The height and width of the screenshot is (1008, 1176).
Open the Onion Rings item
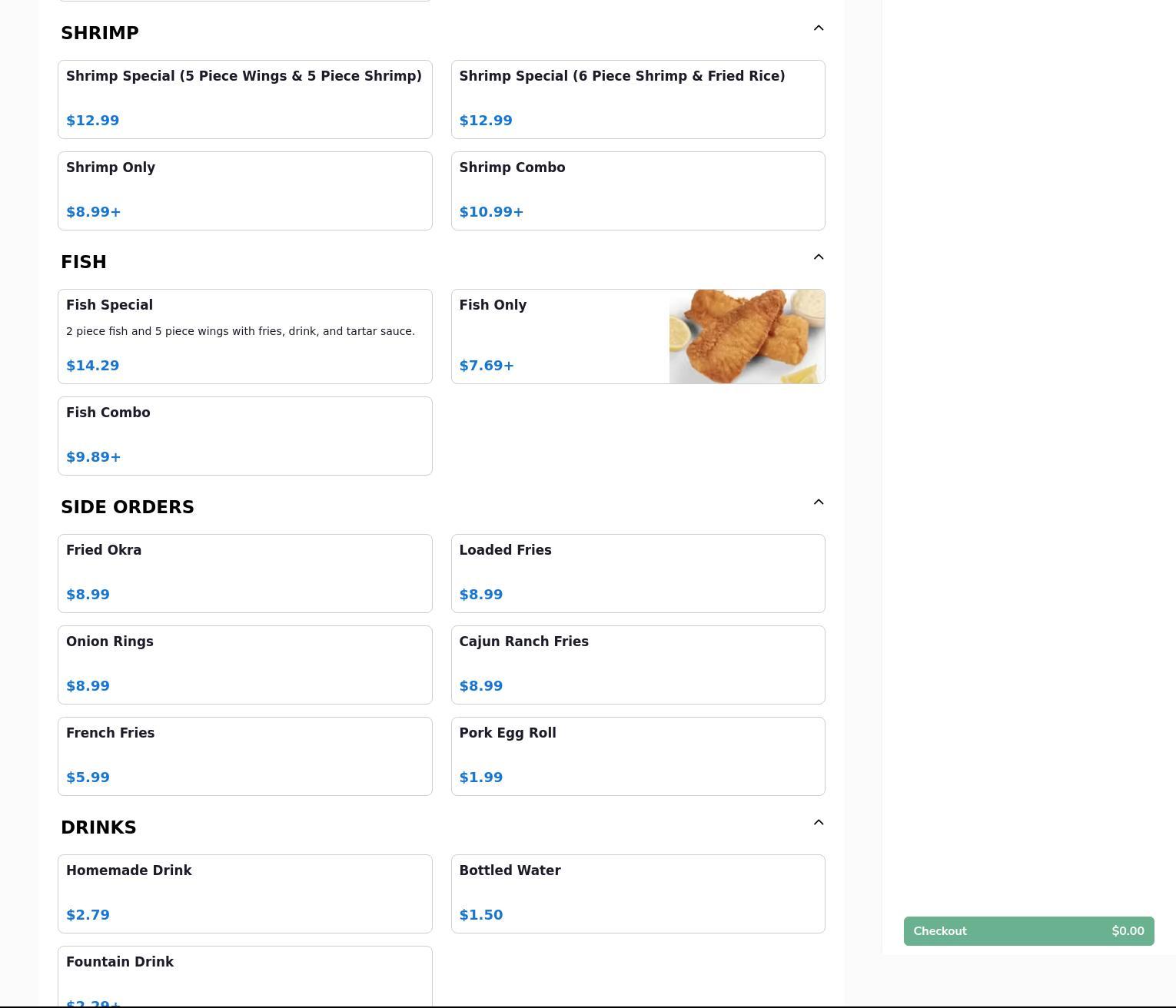244,665
